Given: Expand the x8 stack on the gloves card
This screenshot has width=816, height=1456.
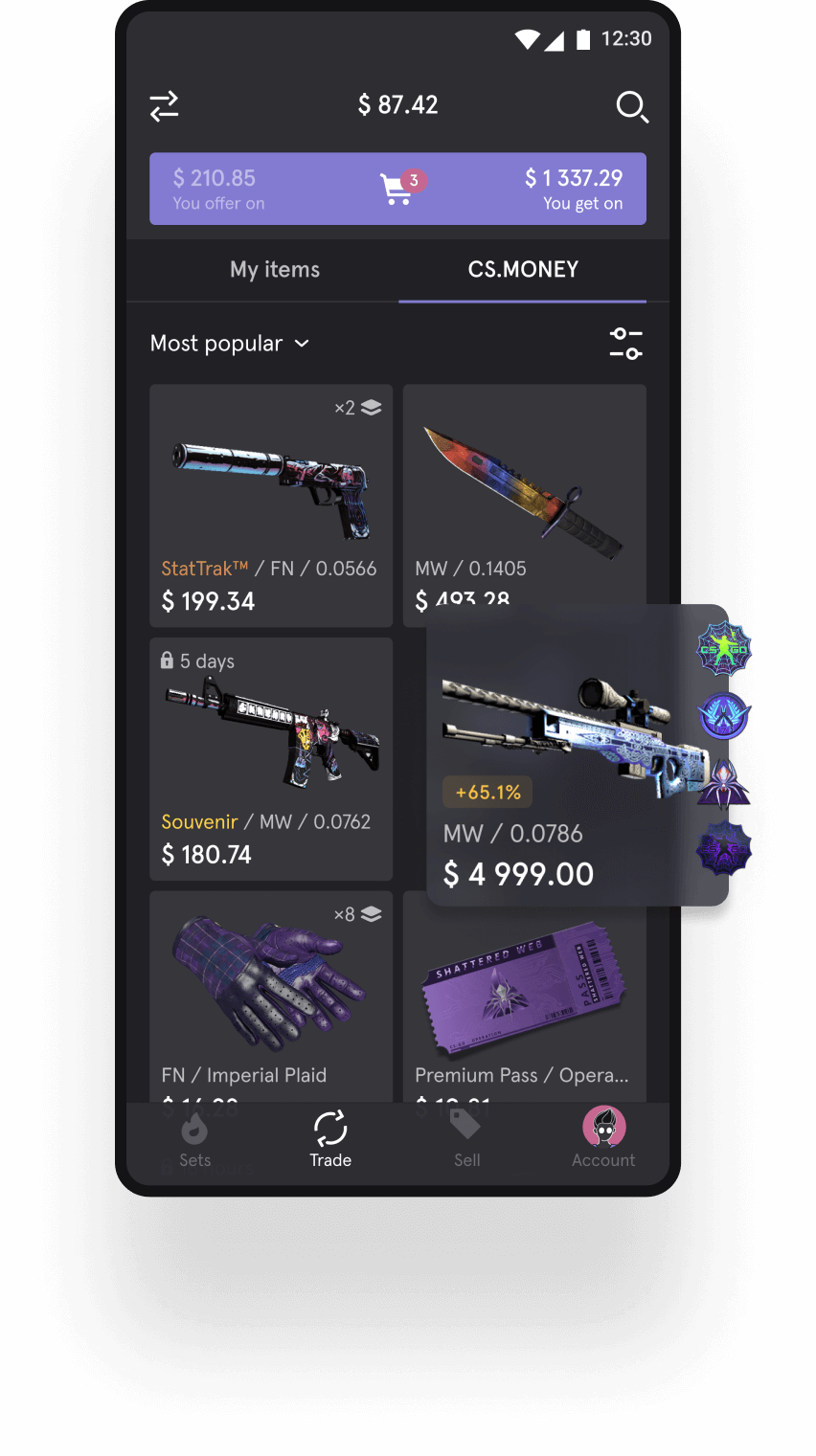Looking at the screenshot, I should click(358, 914).
